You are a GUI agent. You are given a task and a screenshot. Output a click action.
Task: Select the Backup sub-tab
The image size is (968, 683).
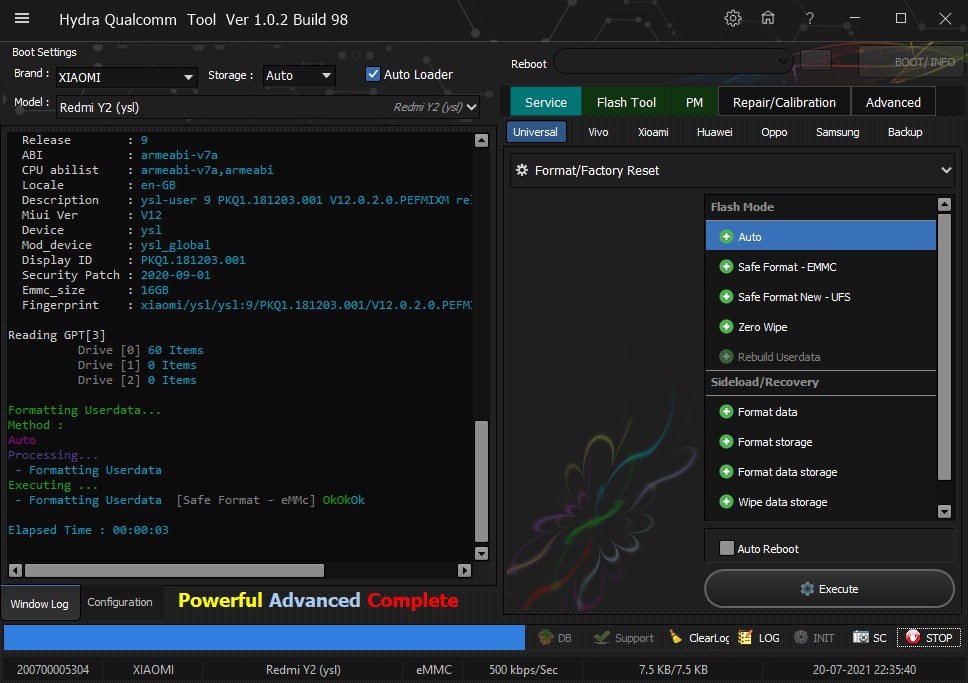(x=904, y=132)
